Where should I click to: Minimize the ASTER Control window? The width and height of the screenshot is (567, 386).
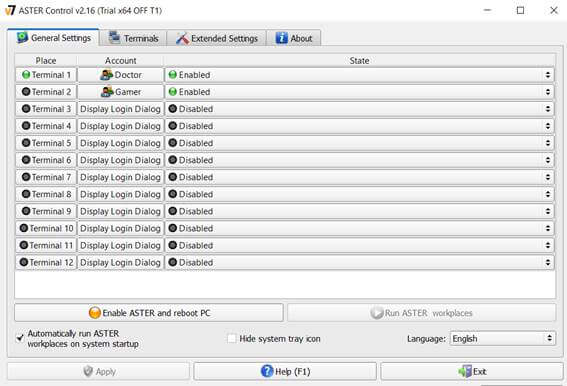[487, 10]
